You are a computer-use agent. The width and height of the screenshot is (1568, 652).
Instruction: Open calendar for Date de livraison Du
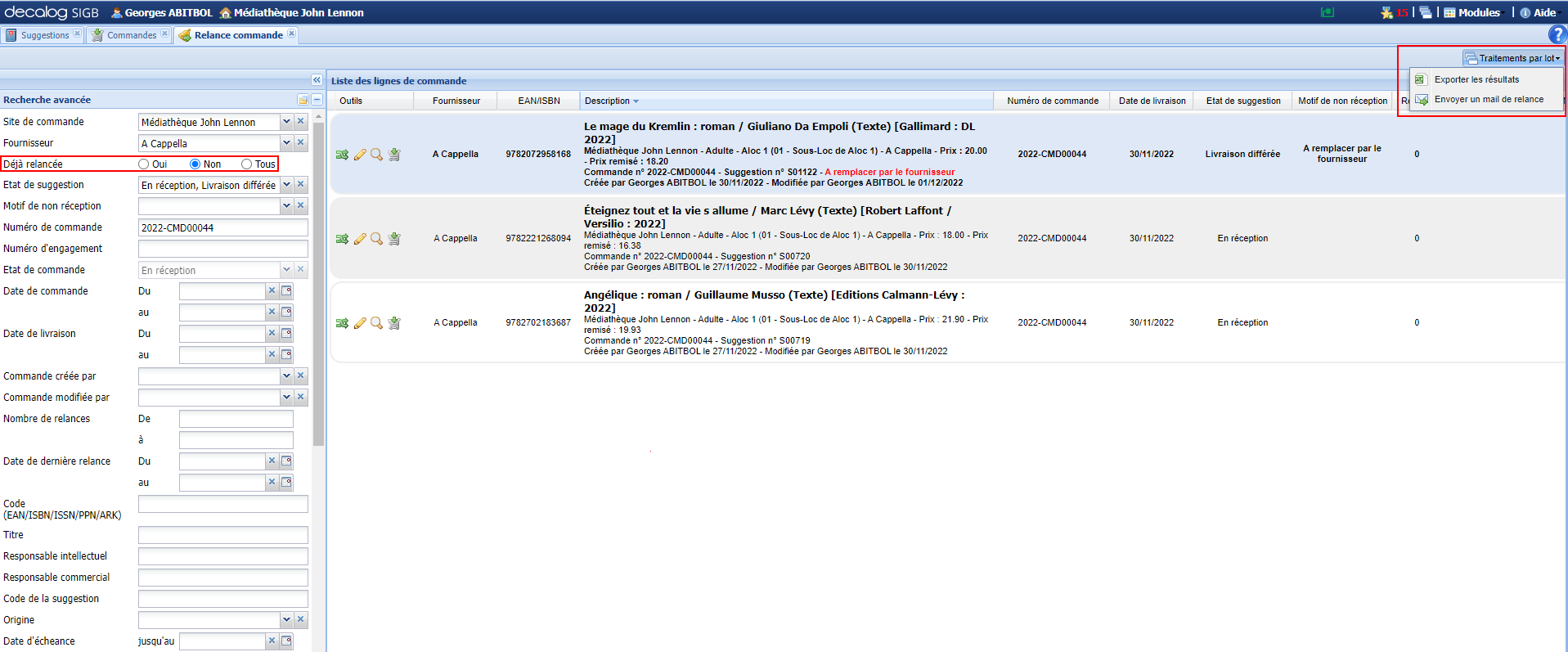(x=286, y=333)
